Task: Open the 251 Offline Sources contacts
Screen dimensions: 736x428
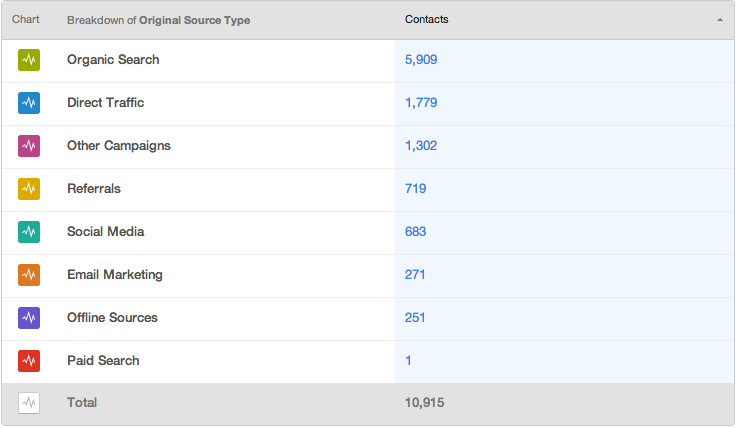Action: tap(415, 318)
